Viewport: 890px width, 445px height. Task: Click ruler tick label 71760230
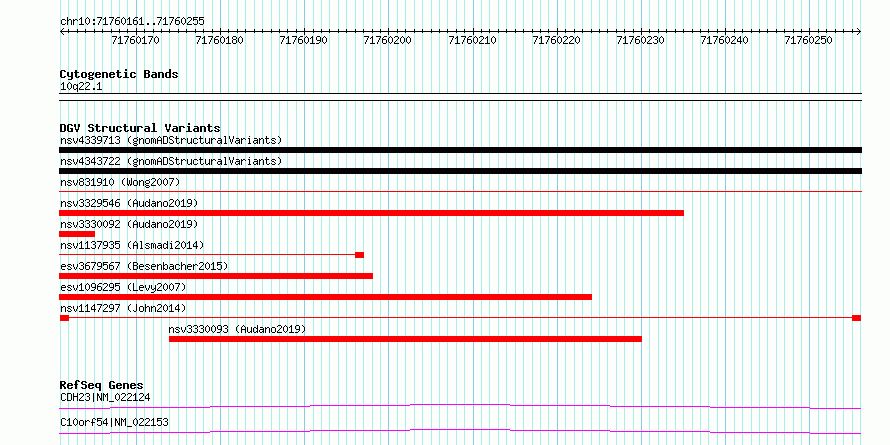click(640, 40)
